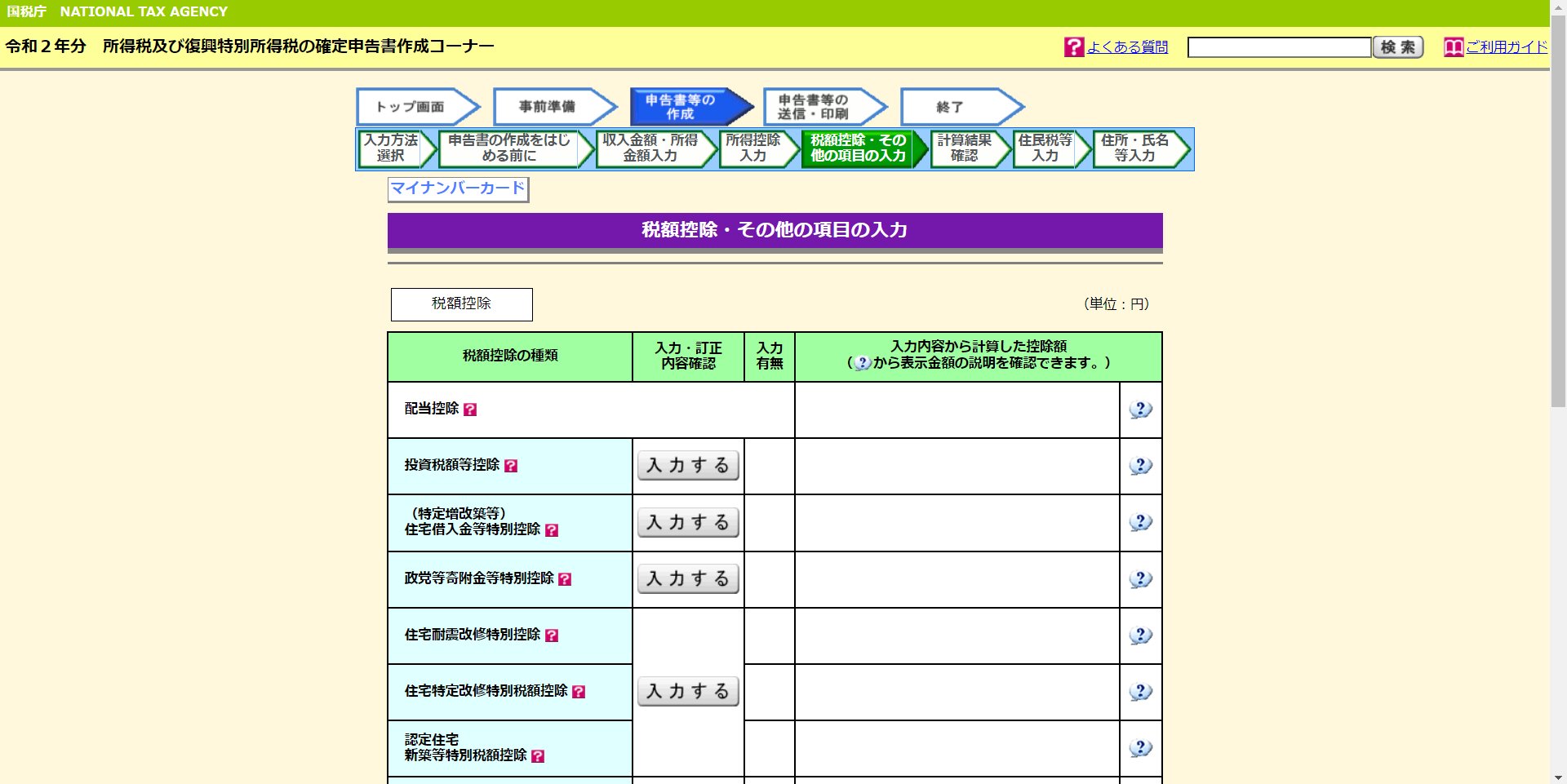Screen dimensions: 1567x784
Task: Select the 住所・氏名等入力 sub-step
Action: pos(1140,148)
